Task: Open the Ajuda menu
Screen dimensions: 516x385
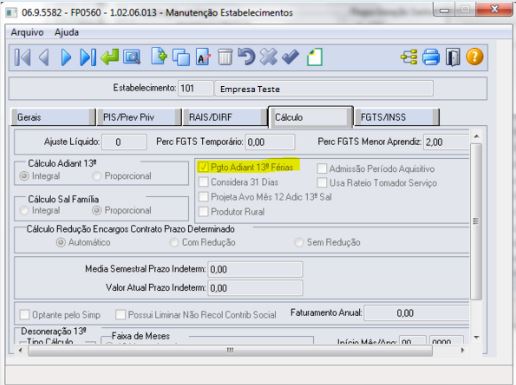Action: click(67, 33)
